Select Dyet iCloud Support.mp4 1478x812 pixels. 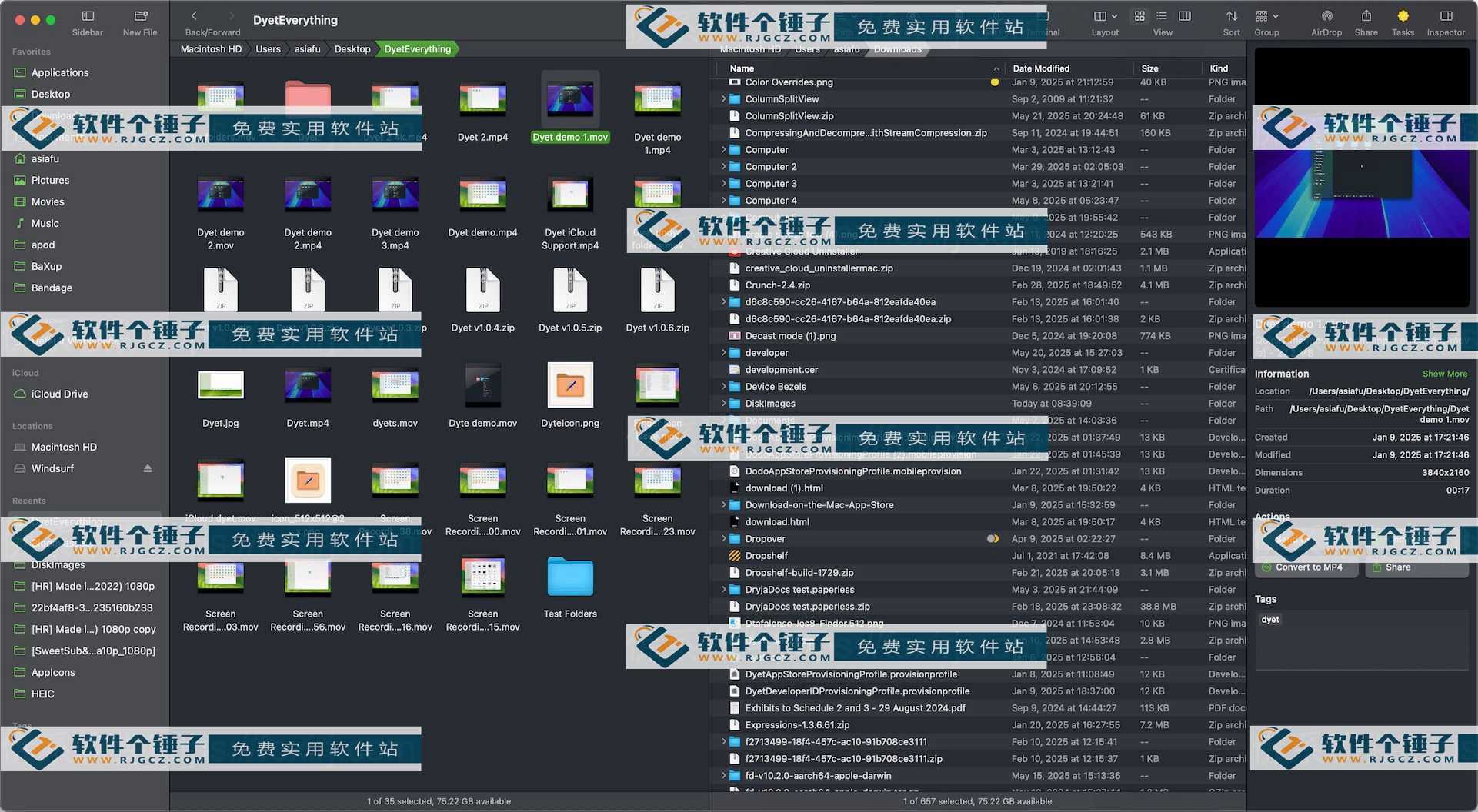coord(570,195)
